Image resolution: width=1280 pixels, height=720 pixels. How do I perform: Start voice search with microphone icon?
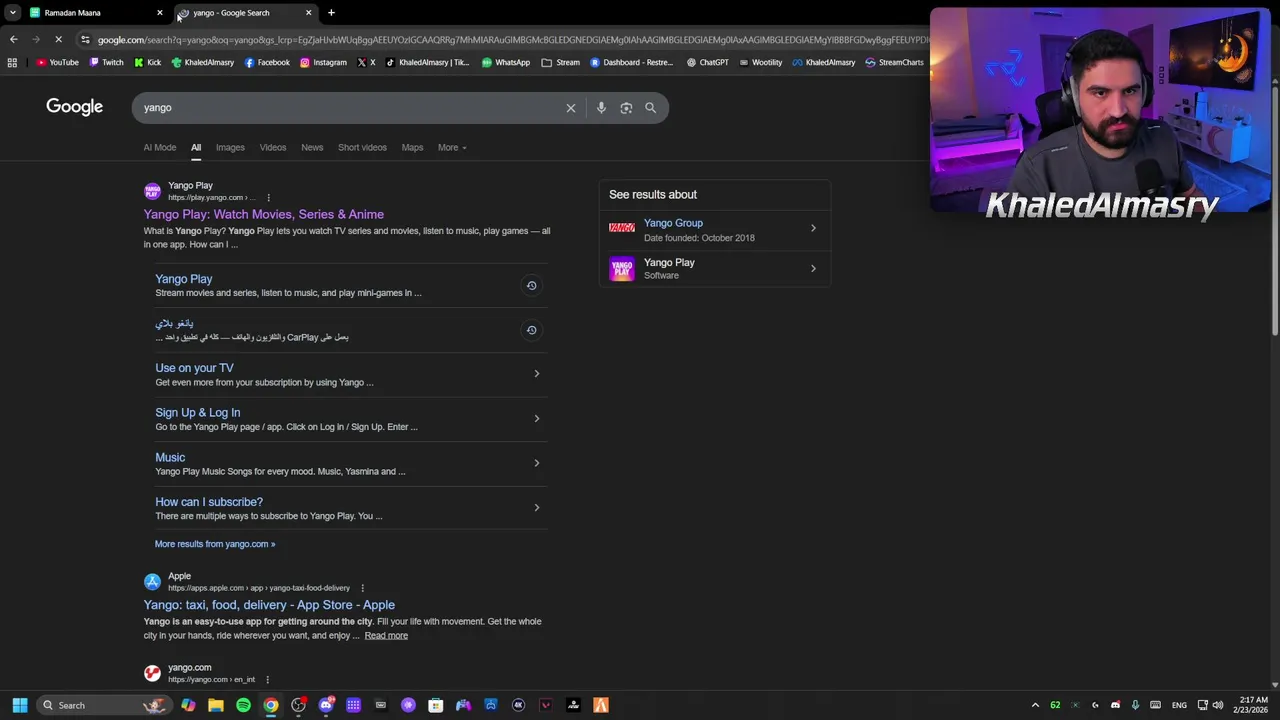tap(601, 108)
